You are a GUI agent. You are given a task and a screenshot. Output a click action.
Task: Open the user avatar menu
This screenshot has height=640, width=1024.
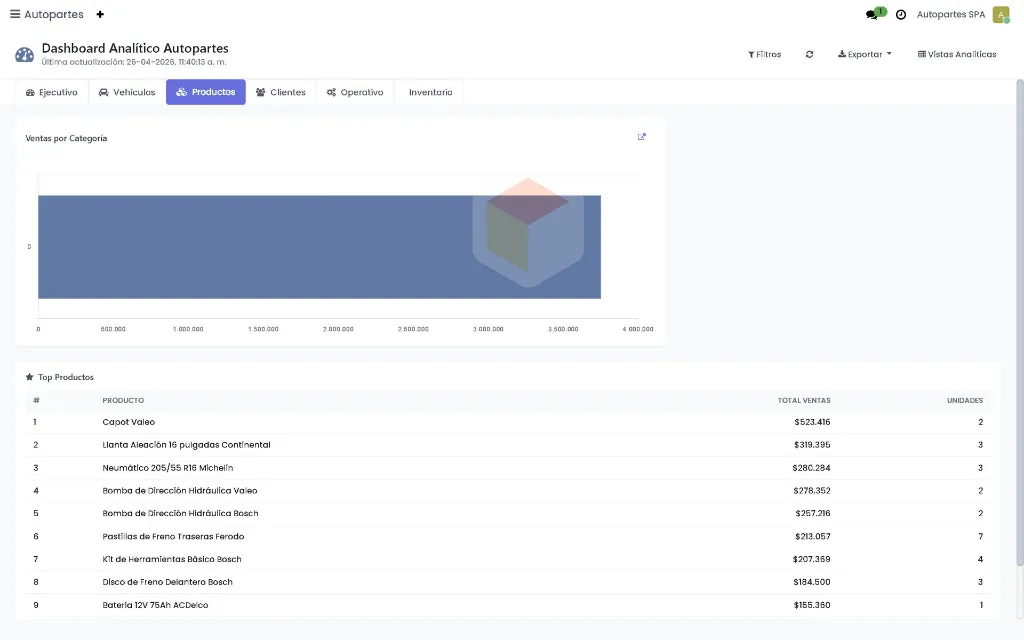[x=1000, y=14]
